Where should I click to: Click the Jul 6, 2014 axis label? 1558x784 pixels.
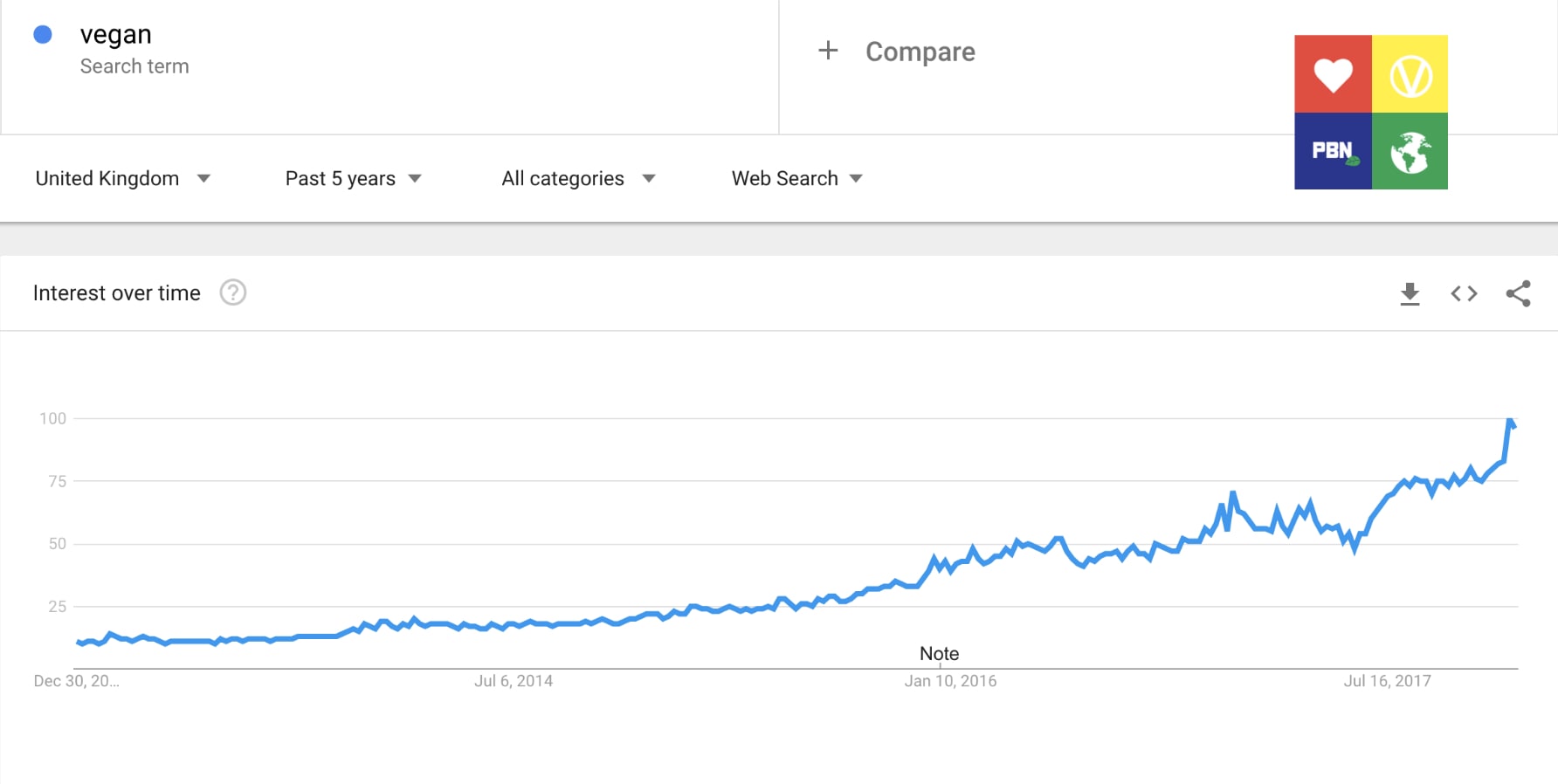click(x=514, y=681)
